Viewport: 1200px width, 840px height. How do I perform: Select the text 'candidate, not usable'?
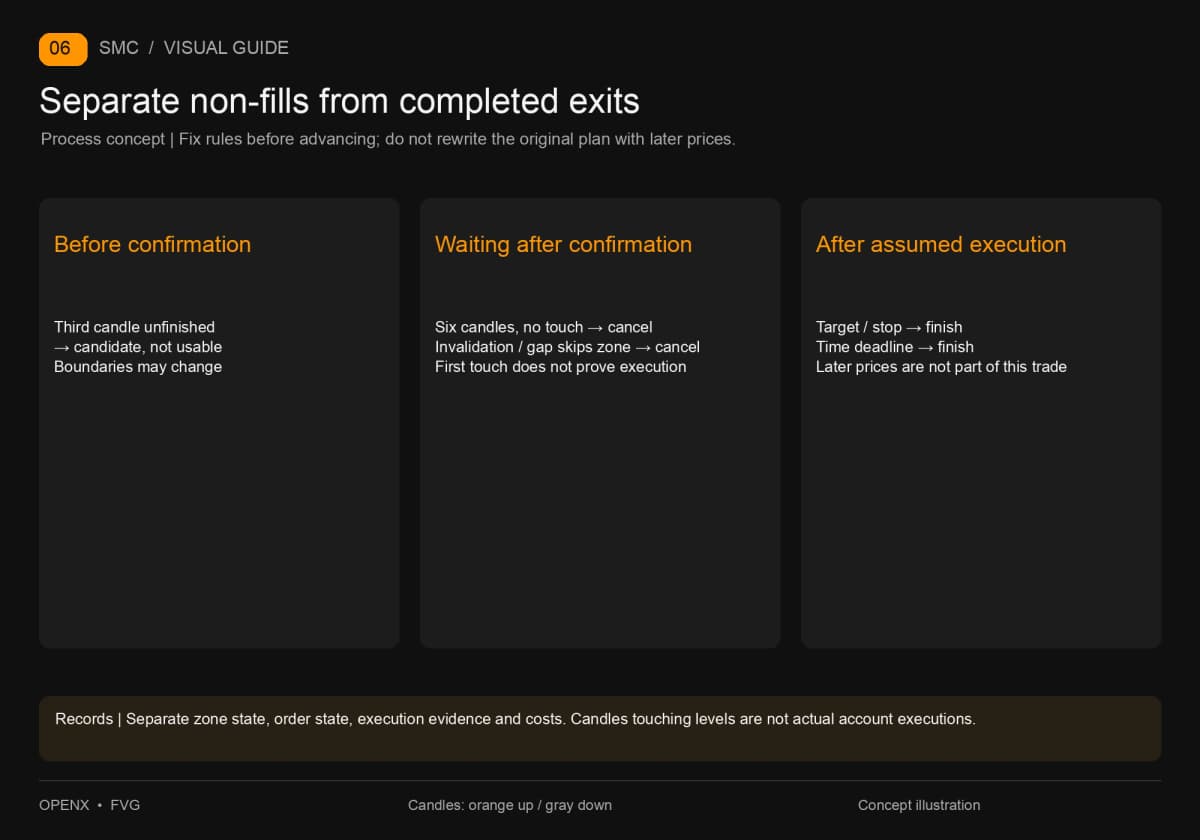tap(148, 347)
